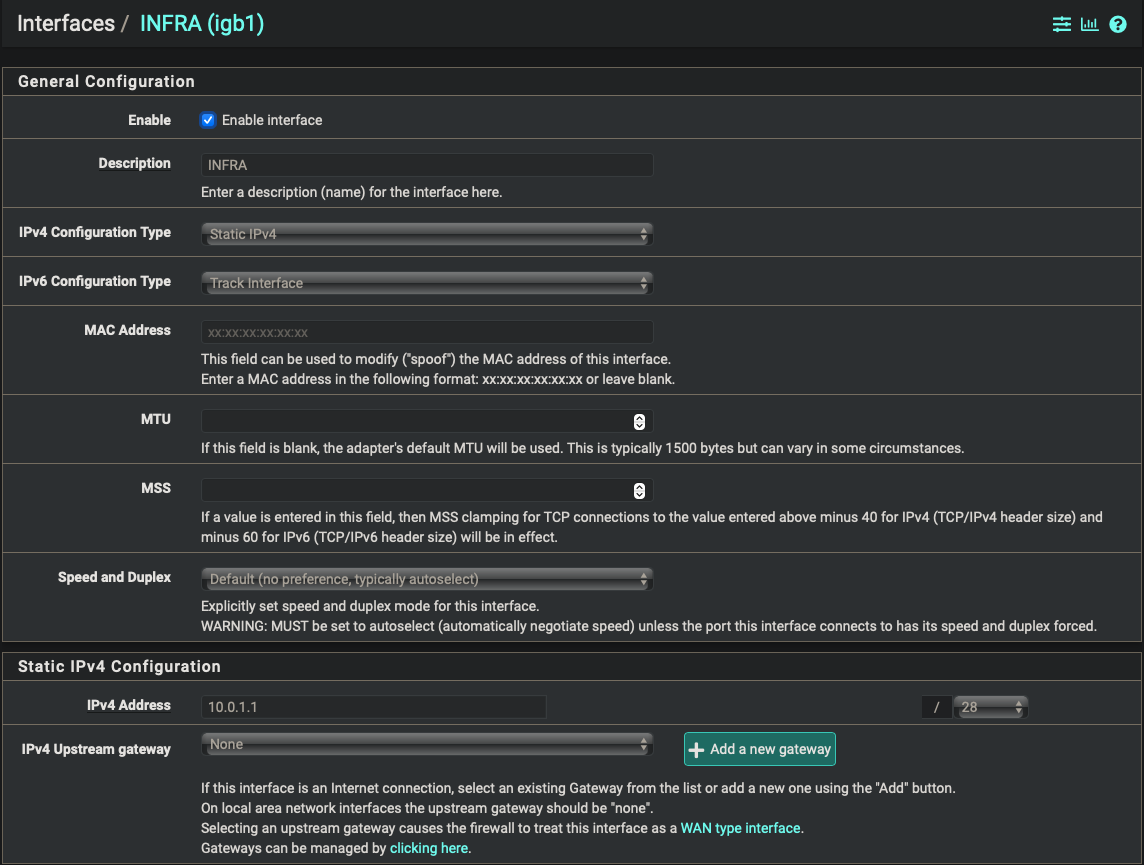Open the interface status graph icon
This screenshot has height=865, width=1144.
pyautogui.click(x=1089, y=24)
